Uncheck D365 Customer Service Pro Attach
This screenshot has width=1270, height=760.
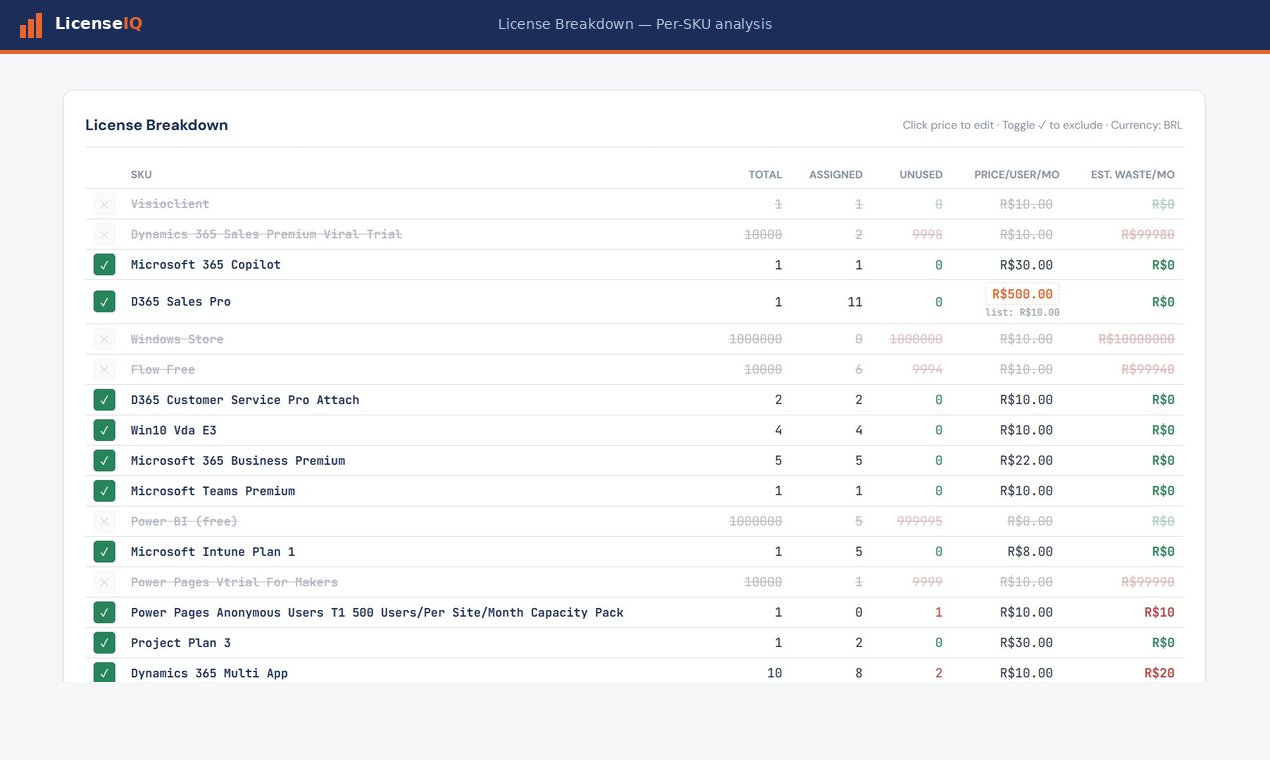click(104, 400)
